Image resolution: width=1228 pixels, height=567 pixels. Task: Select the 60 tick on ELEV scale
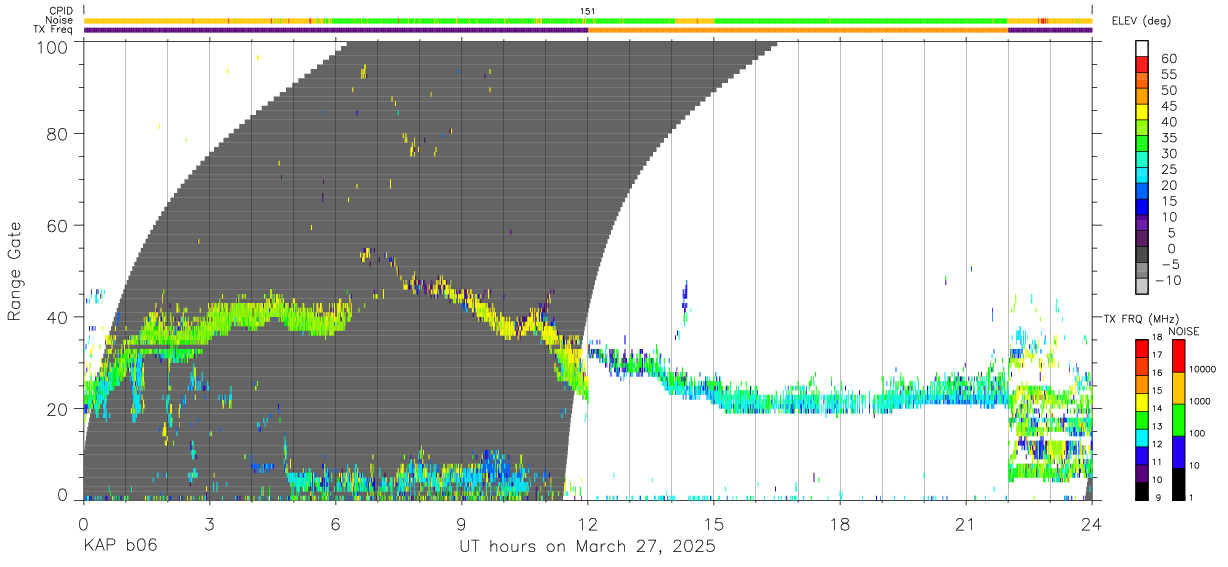click(1168, 59)
